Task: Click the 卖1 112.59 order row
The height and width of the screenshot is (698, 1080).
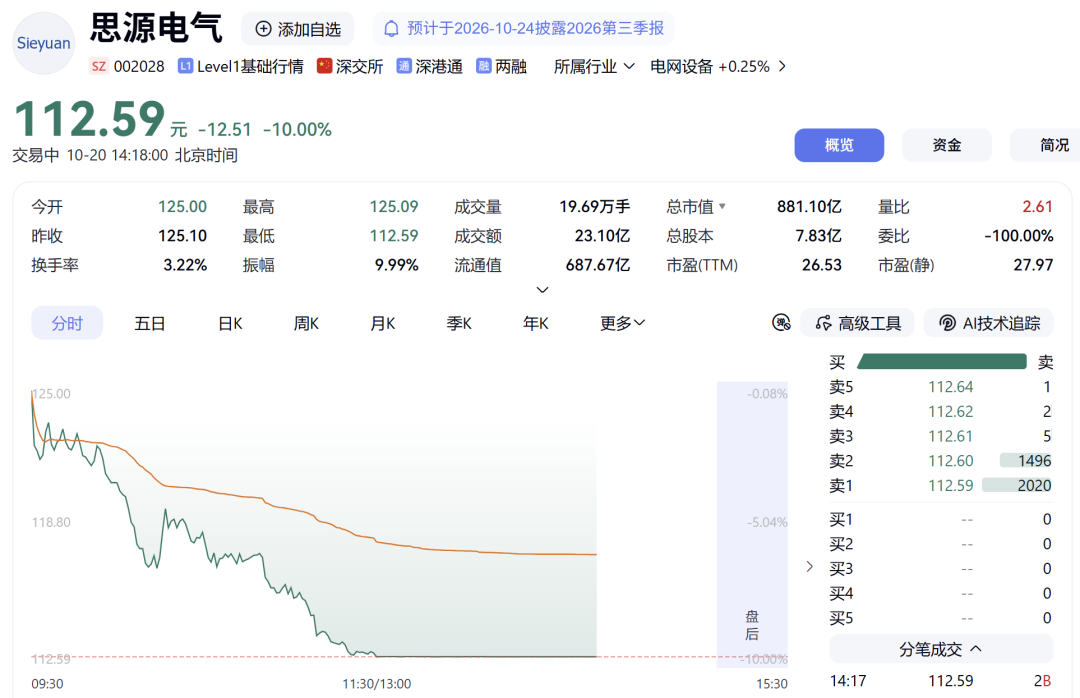Action: pyautogui.click(x=941, y=485)
